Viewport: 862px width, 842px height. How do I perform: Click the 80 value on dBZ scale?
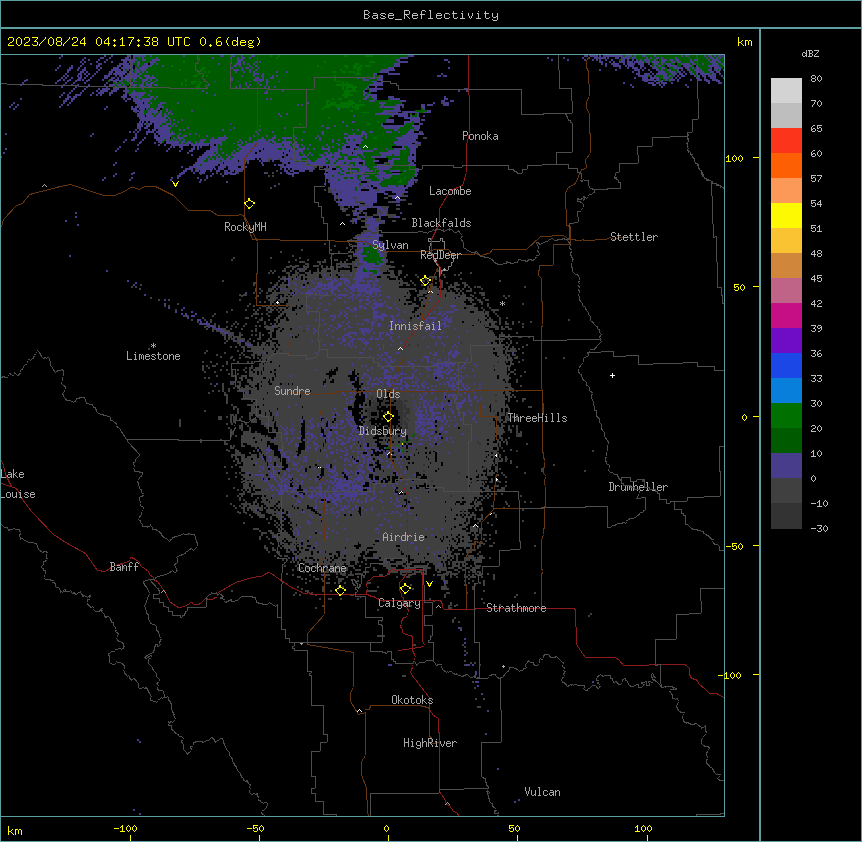click(x=816, y=79)
